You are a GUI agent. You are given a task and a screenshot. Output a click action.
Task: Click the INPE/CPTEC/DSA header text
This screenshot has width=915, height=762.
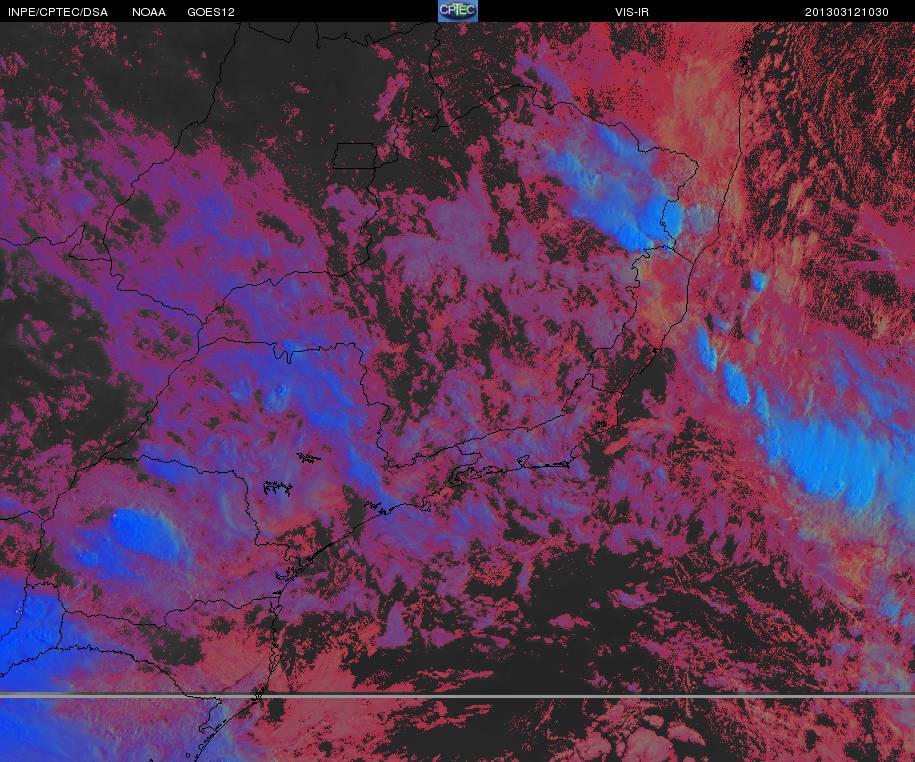(58, 12)
